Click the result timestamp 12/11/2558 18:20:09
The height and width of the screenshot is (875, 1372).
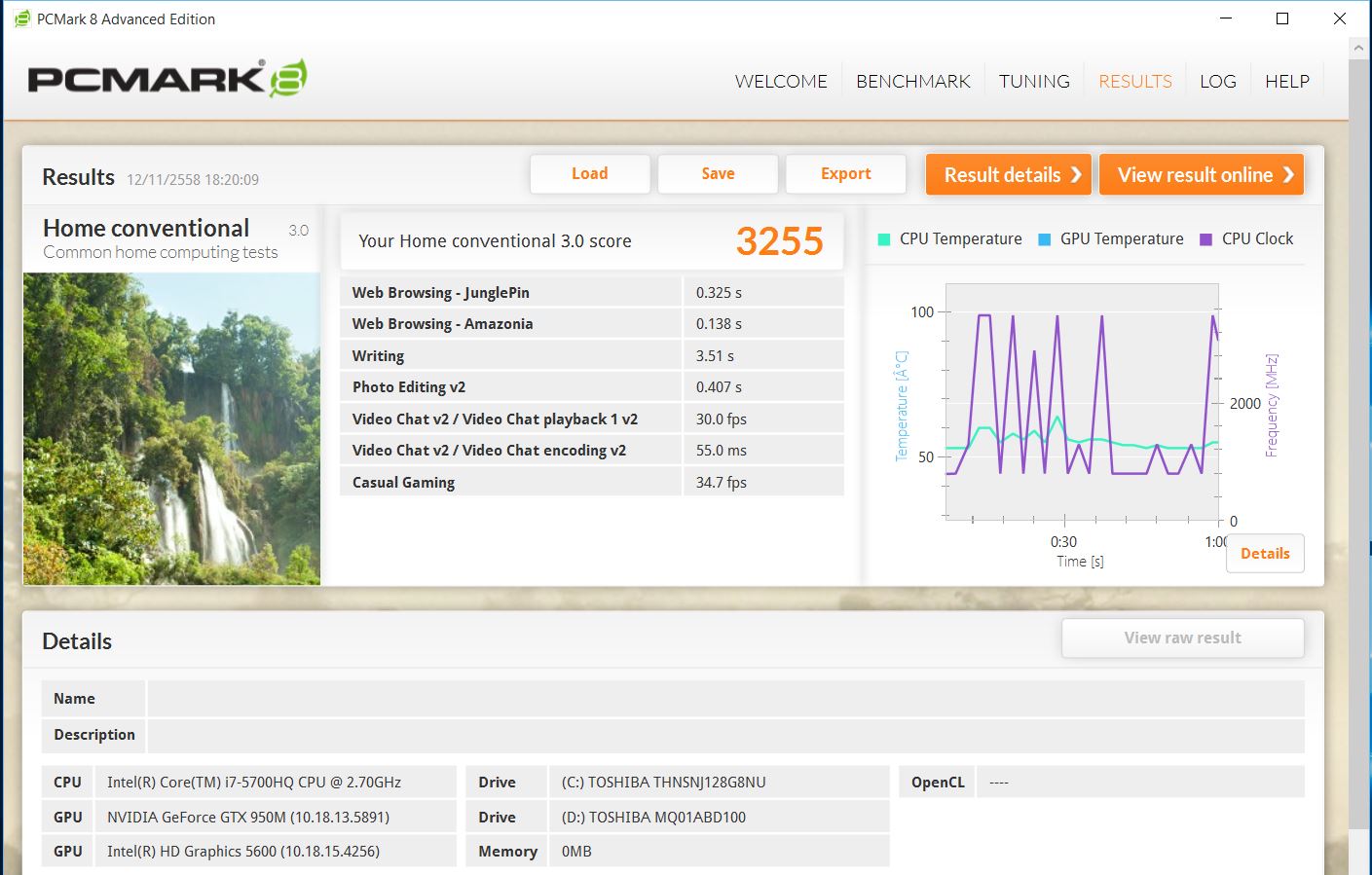193,180
